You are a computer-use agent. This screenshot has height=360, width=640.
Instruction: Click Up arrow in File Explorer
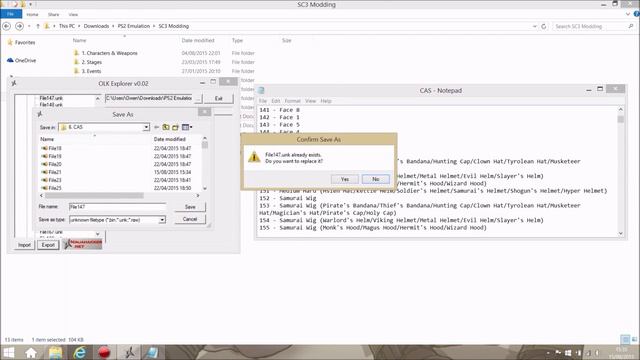pyautogui.click(x=38, y=26)
